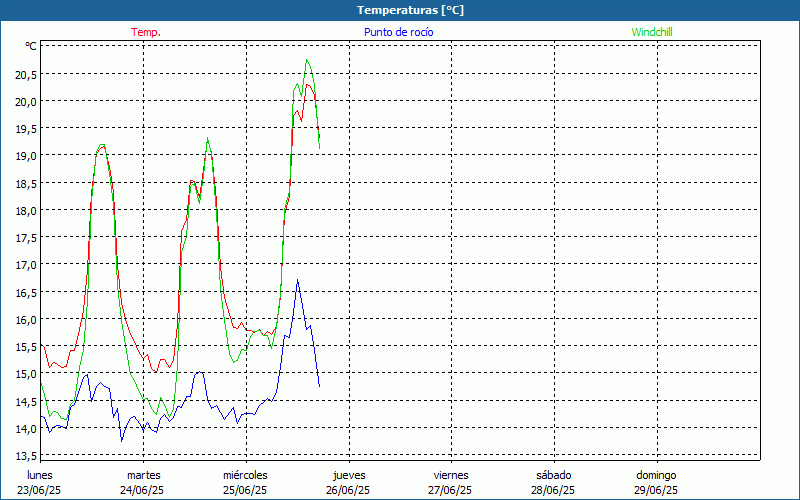Click the '18,5' y-axis value
Image resolution: width=800 pixels, height=500 pixels.
(26, 184)
